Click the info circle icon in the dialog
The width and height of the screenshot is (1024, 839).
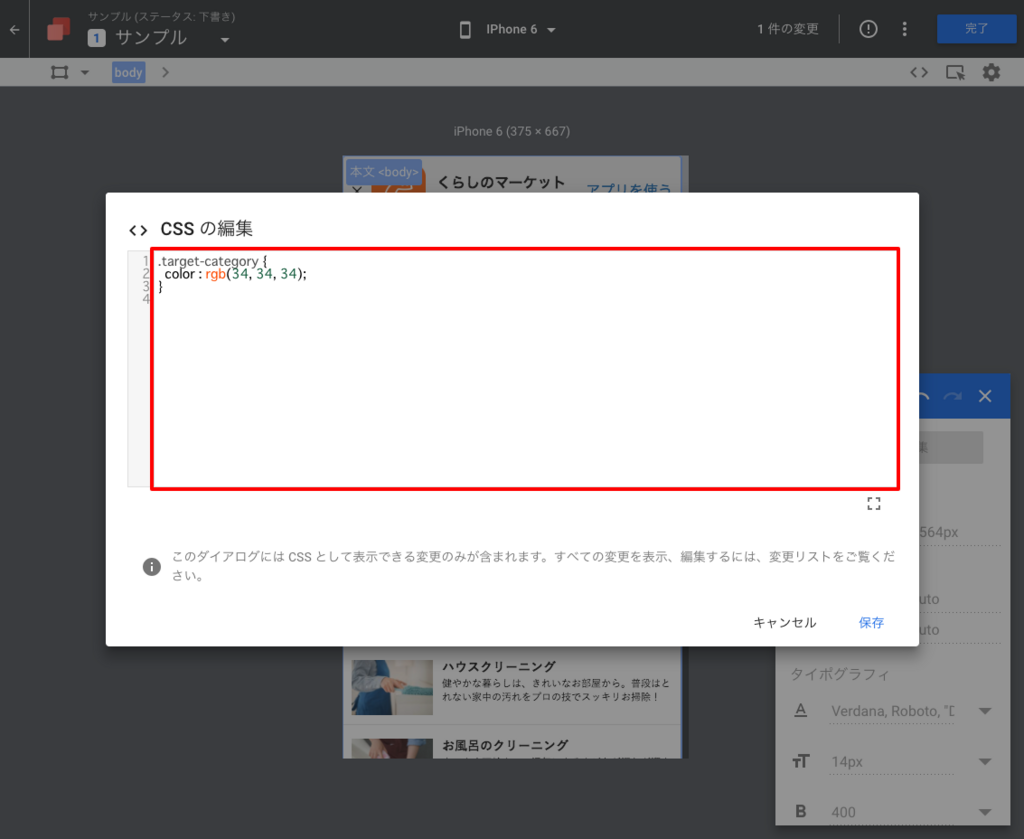pyautogui.click(x=151, y=566)
